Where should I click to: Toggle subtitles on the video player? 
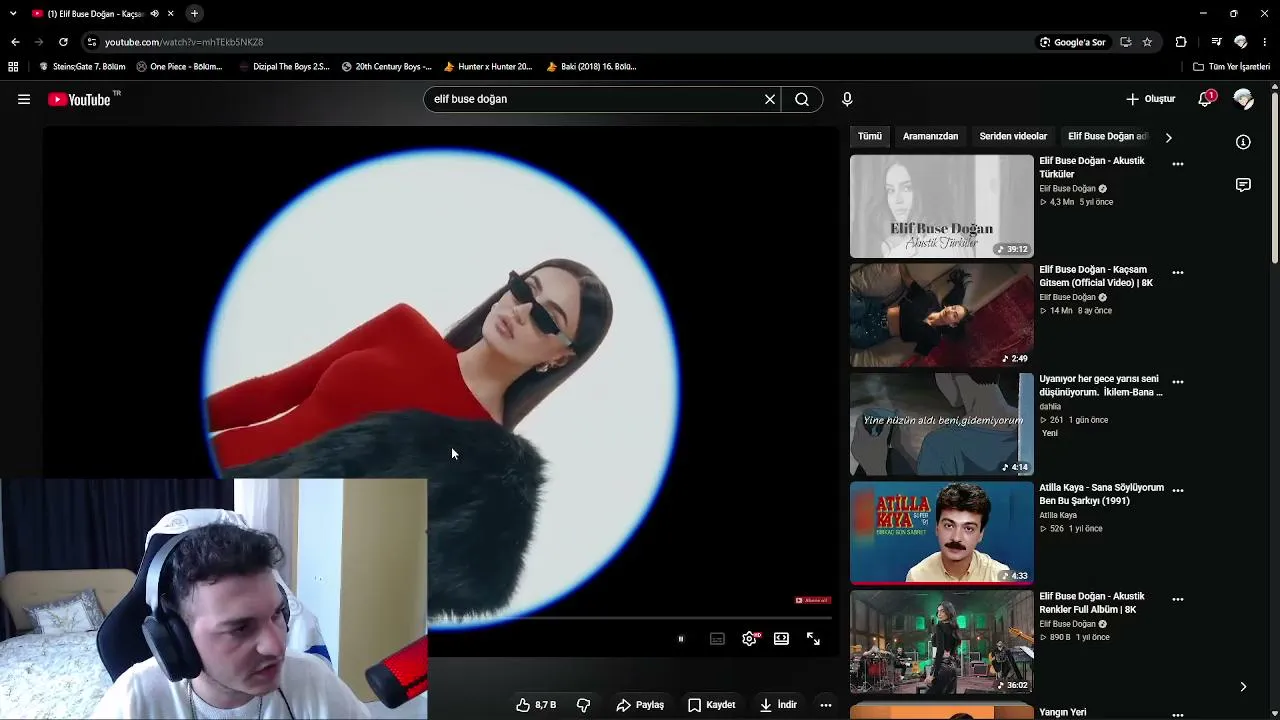tap(717, 639)
